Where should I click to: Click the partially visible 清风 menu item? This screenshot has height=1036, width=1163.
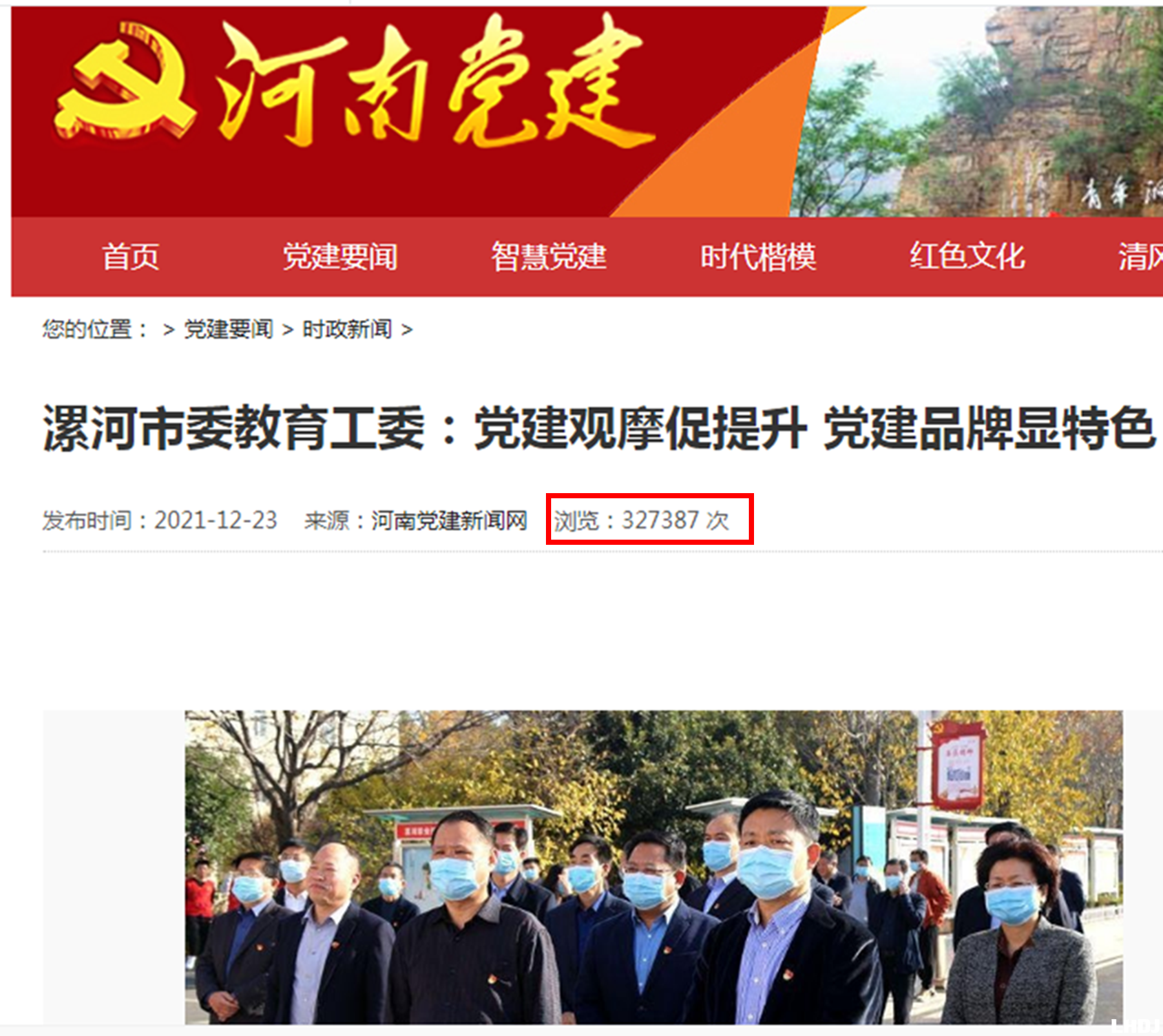[1141, 257]
